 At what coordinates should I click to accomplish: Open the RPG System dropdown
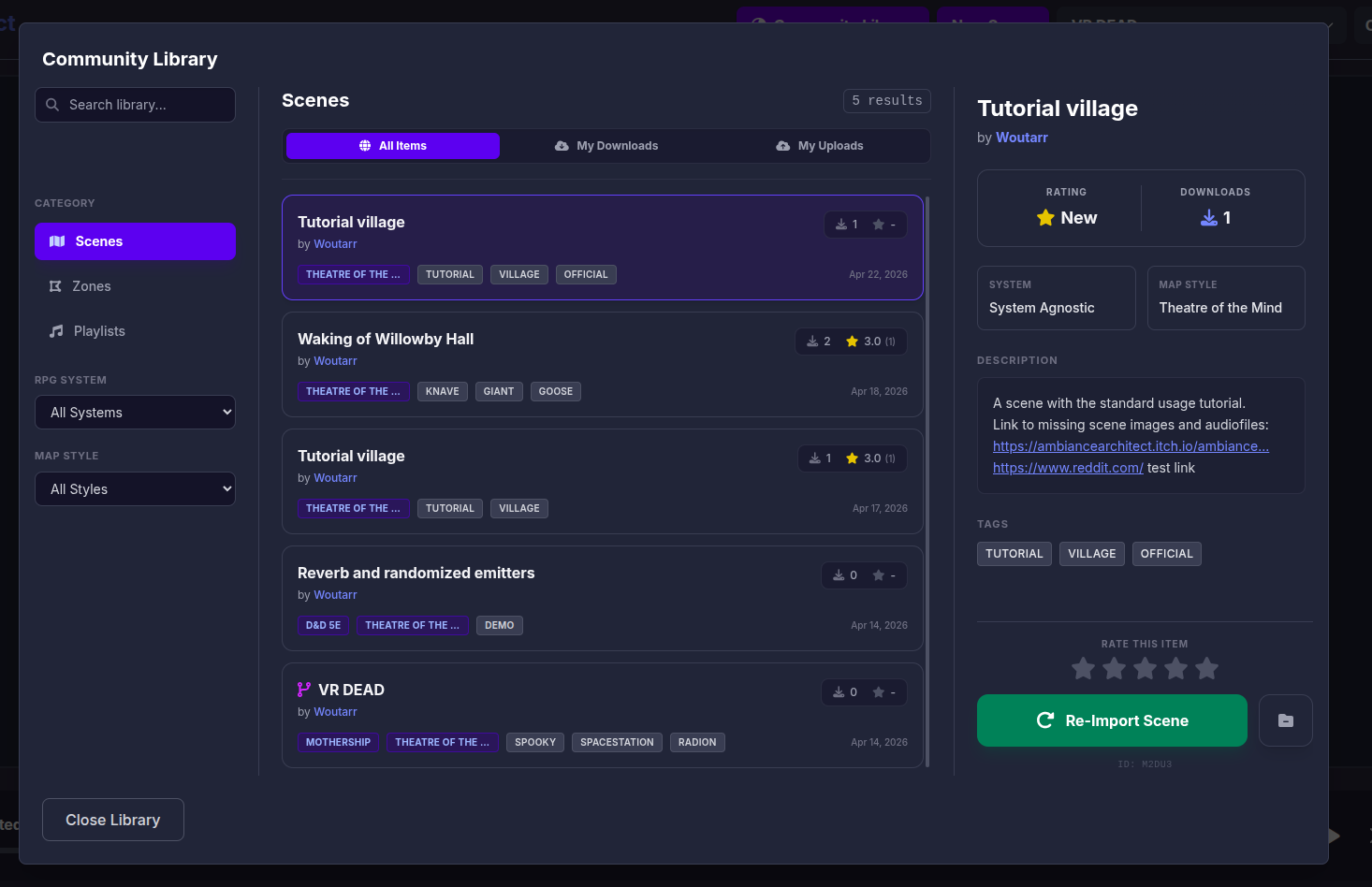pyautogui.click(x=135, y=413)
